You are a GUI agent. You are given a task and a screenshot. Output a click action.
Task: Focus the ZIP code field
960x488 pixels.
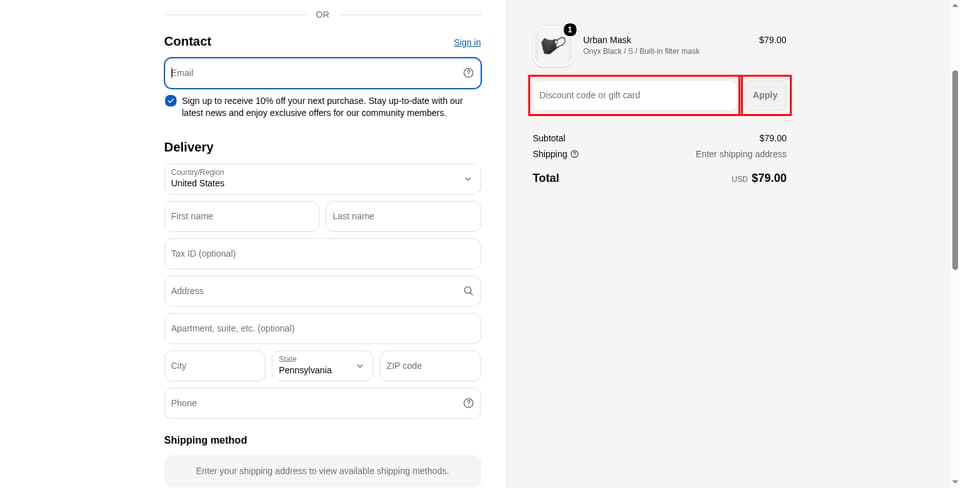(430, 366)
